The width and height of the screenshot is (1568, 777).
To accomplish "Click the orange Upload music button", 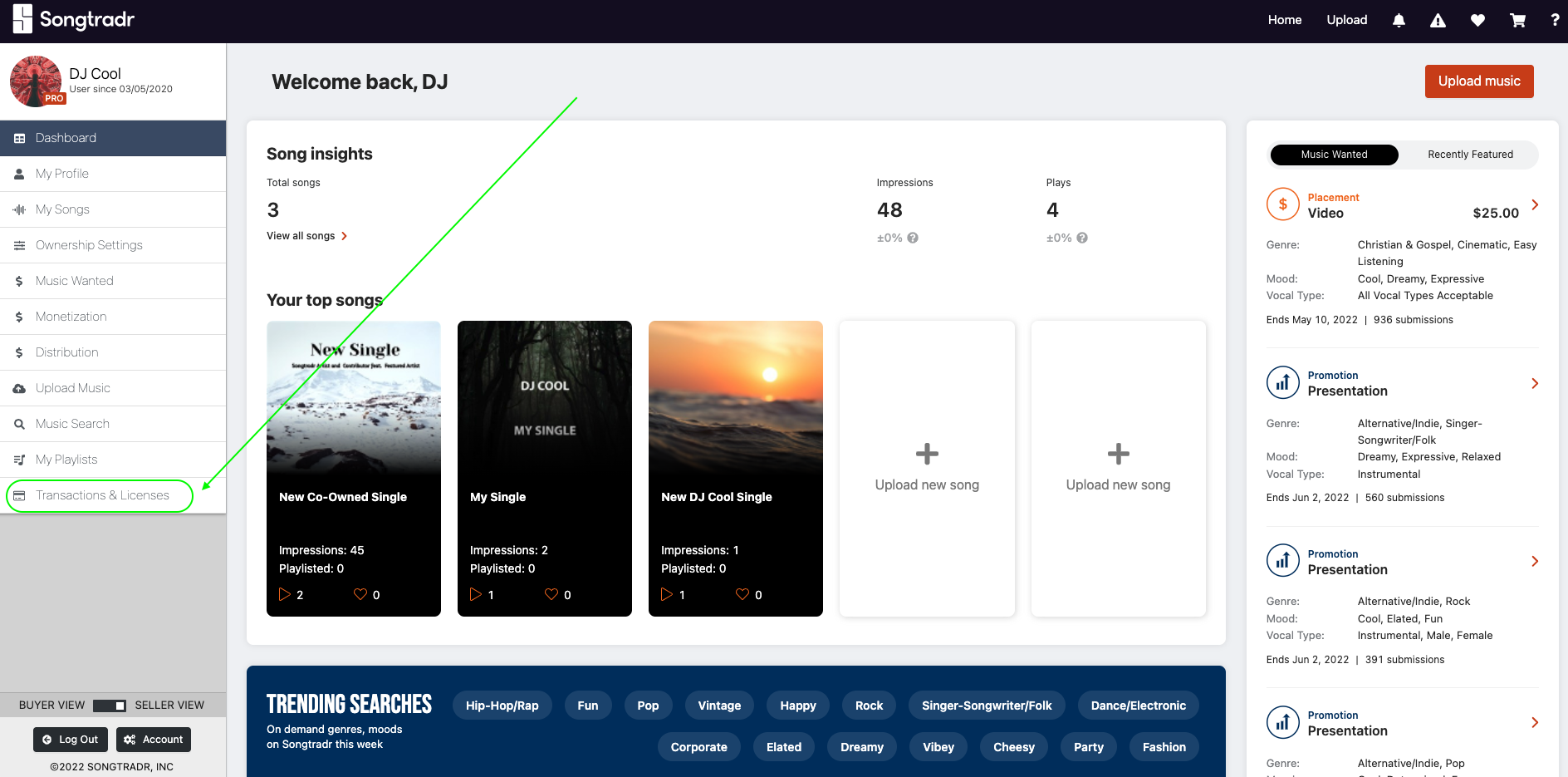I will click(x=1479, y=81).
